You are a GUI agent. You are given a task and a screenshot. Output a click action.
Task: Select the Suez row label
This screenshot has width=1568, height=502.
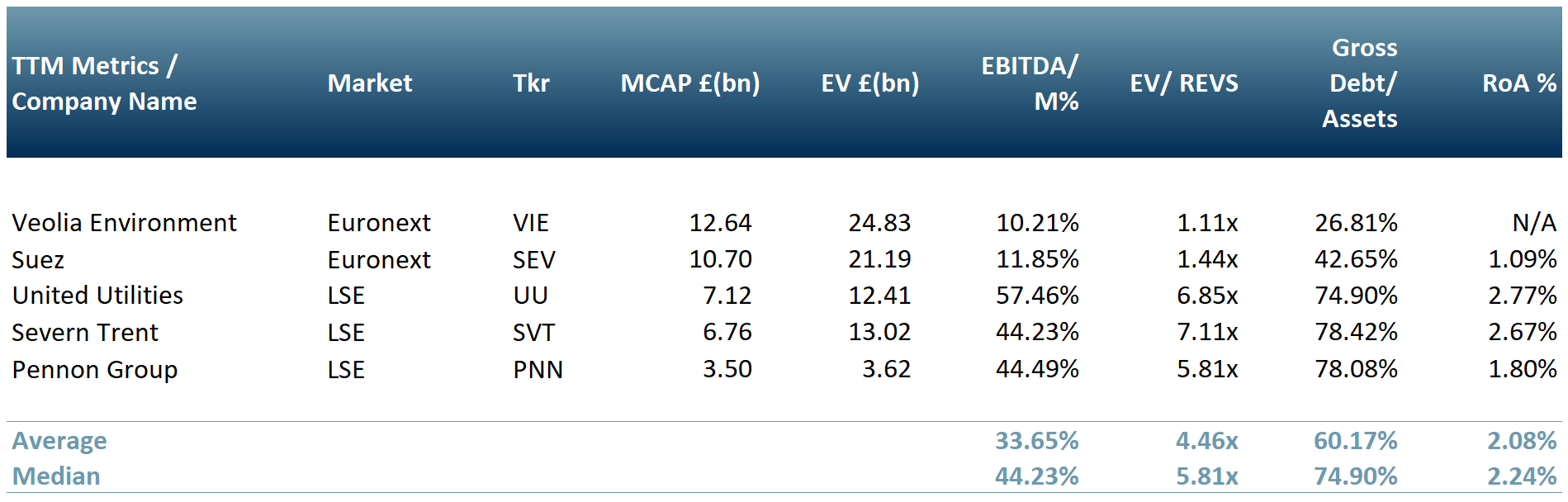38,260
